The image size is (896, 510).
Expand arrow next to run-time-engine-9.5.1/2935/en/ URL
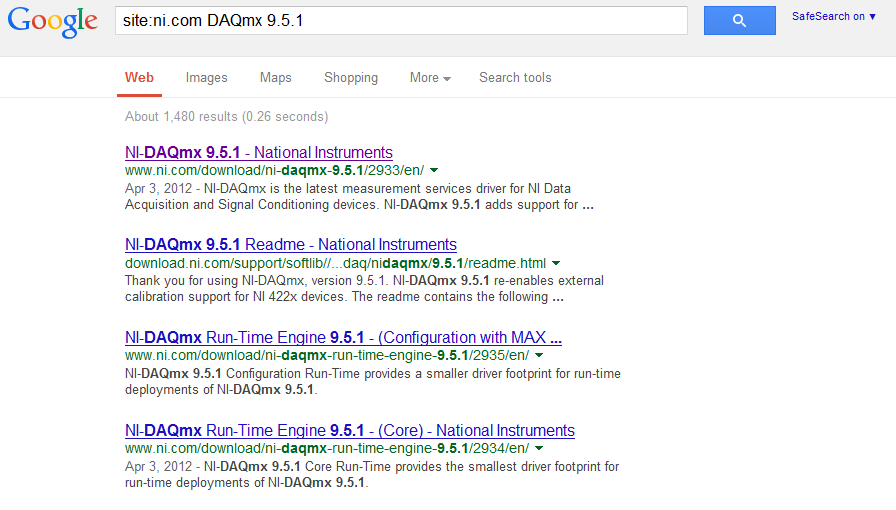tap(539, 356)
